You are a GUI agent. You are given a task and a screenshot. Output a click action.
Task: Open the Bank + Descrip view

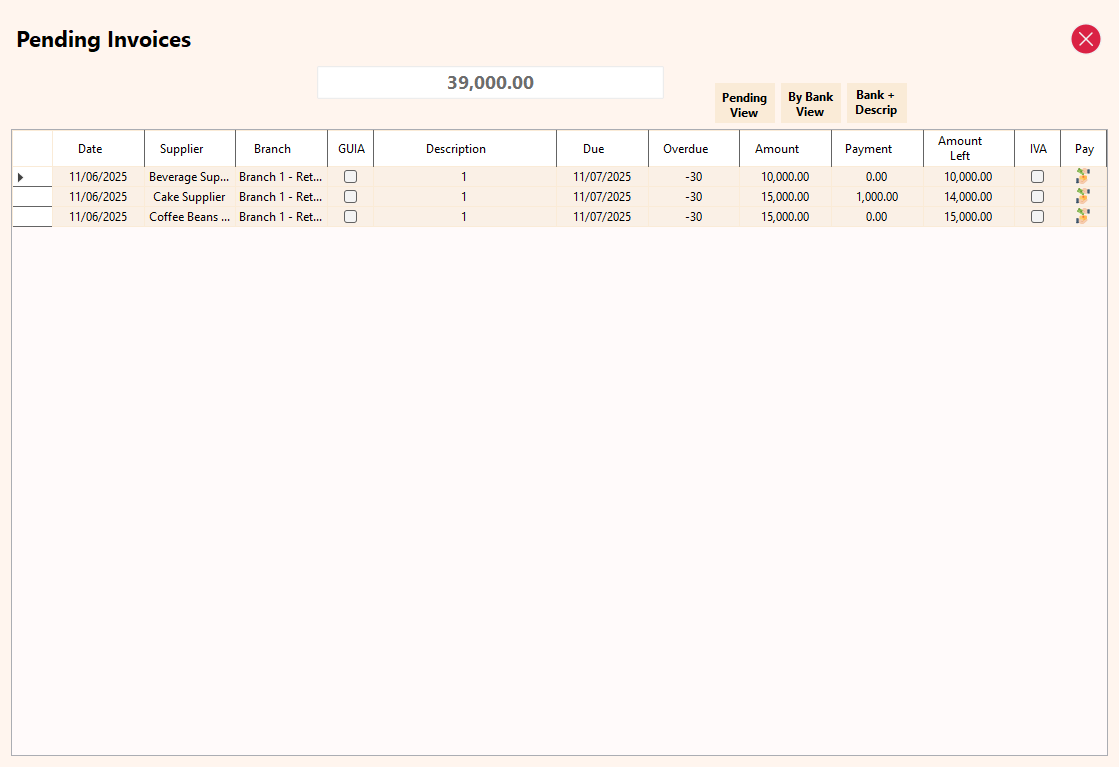[x=876, y=103]
